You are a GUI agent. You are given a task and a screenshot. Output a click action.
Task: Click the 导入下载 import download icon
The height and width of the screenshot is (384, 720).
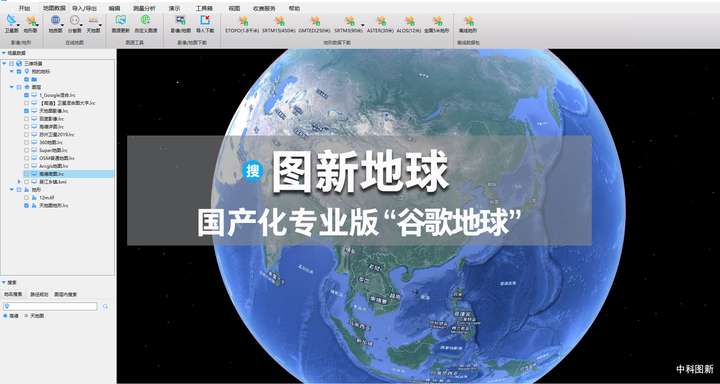205,20
